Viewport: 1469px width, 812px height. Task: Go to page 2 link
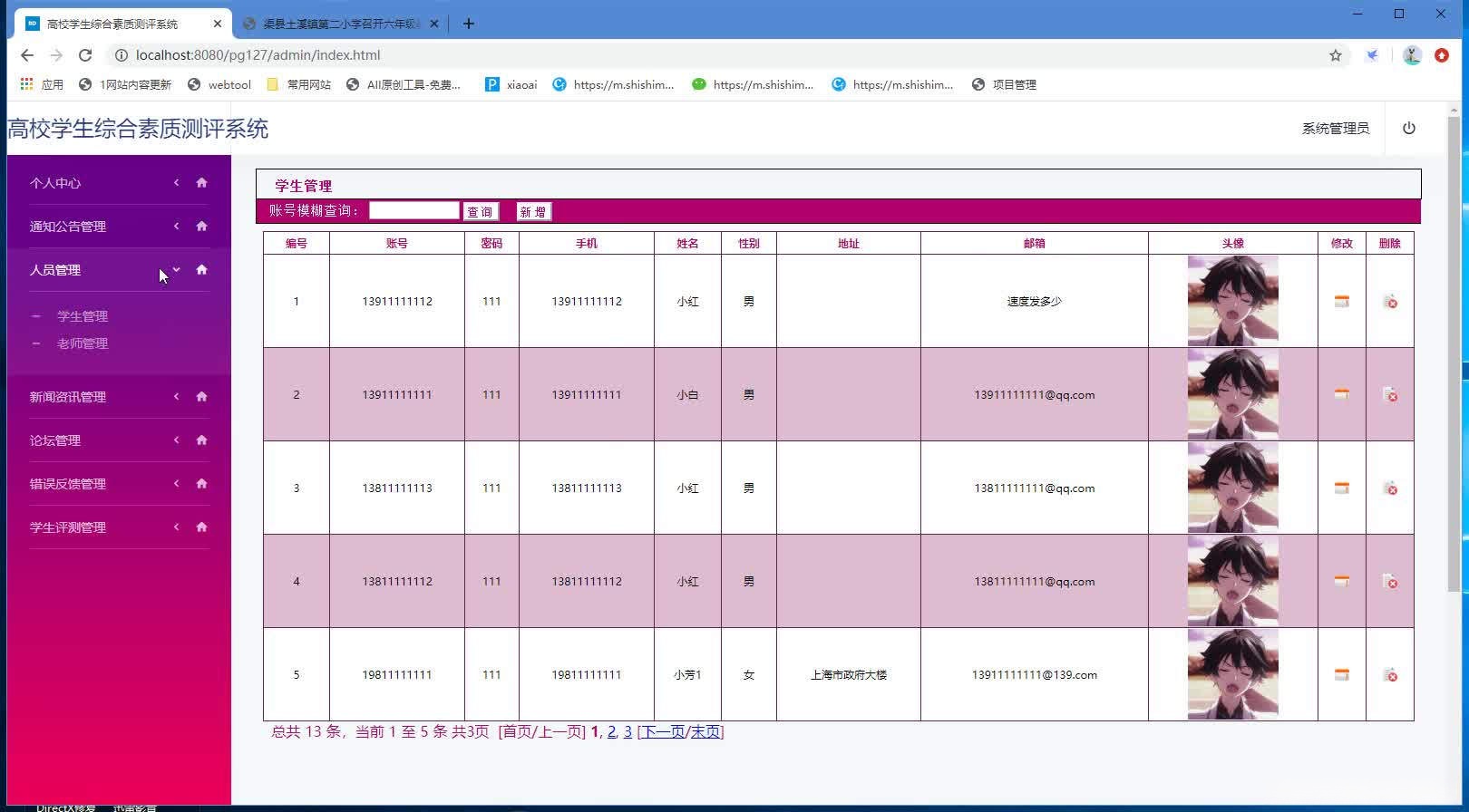click(x=611, y=732)
